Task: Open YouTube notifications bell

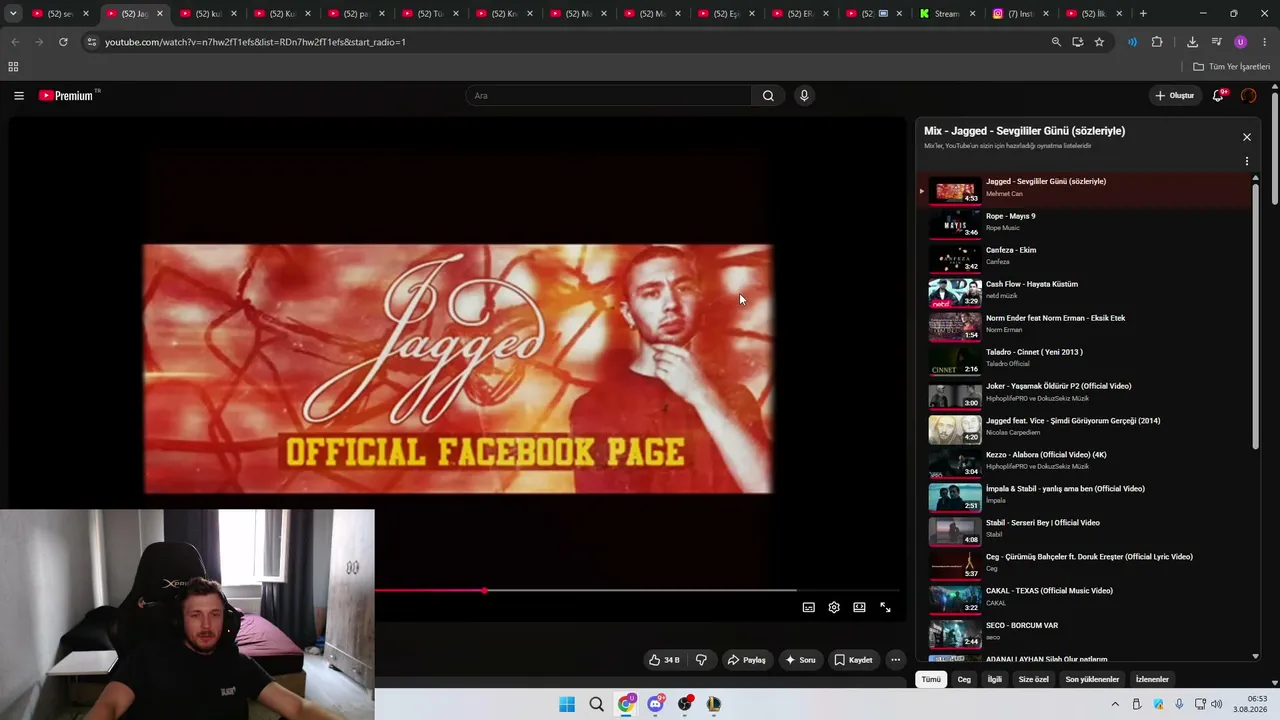Action: pyautogui.click(x=1218, y=96)
